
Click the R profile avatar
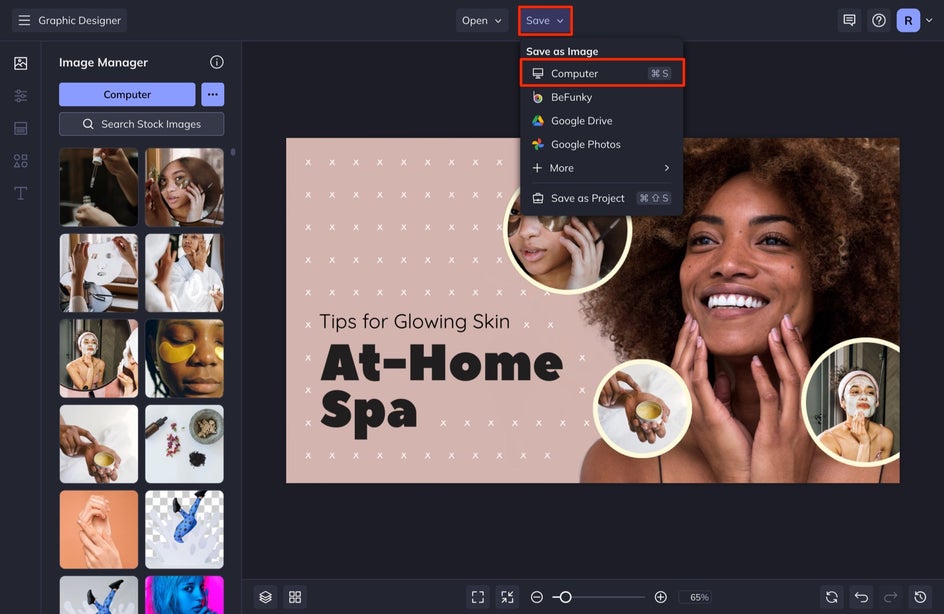click(x=908, y=20)
